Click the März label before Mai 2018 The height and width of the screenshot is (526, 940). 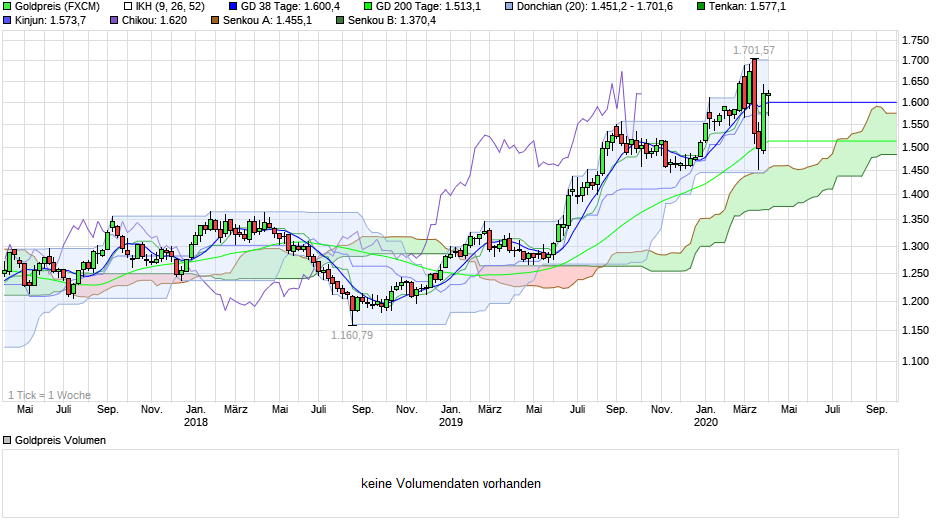236,409
